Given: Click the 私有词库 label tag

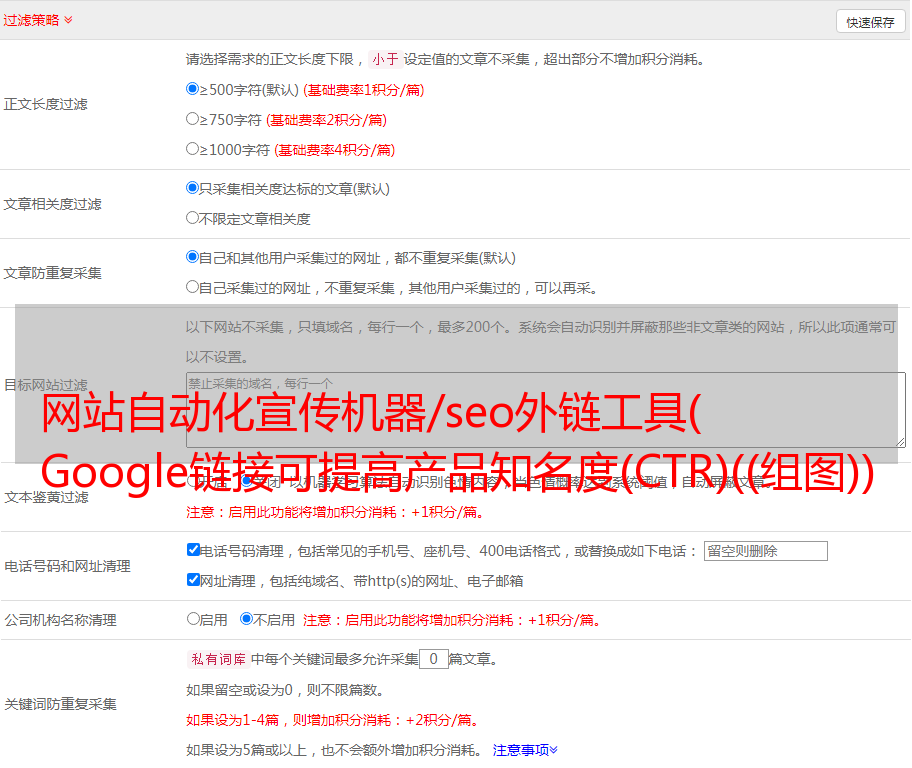Looking at the screenshot, I should 215,659.
